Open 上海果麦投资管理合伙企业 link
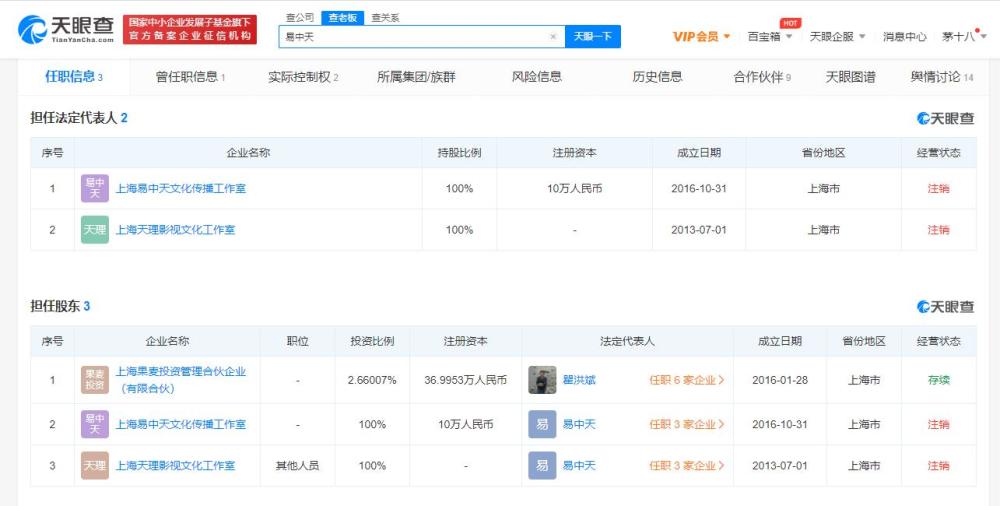Image resolution: width=1000 pixels, height=506 pixels. coord(180,380)
